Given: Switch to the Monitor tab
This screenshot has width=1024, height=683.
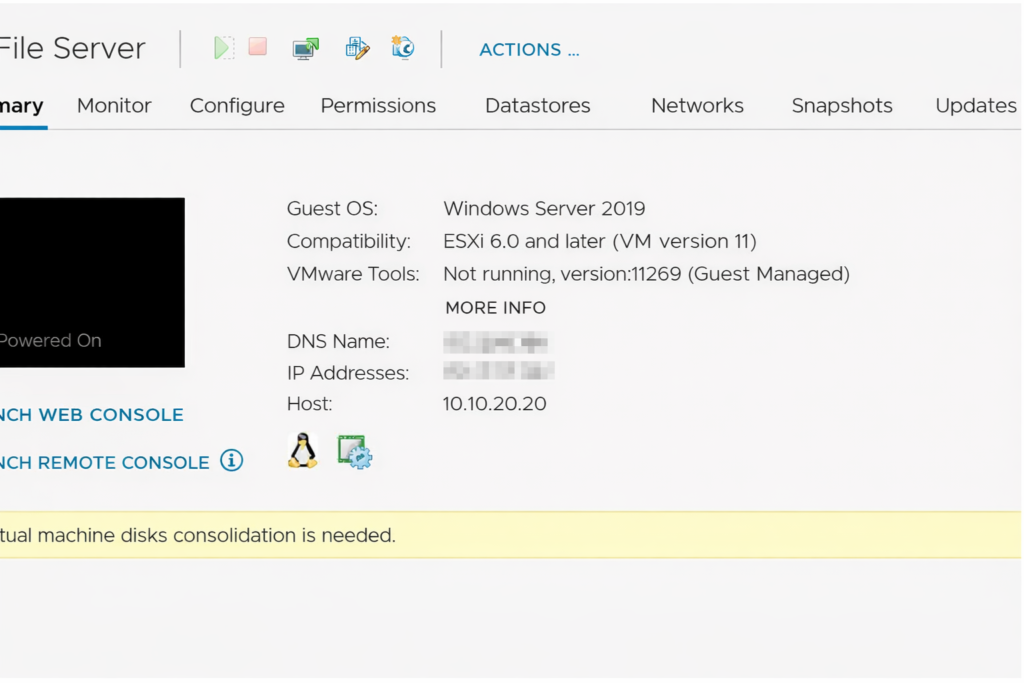Looking at the screenshot, I should [x=114, y=106].
